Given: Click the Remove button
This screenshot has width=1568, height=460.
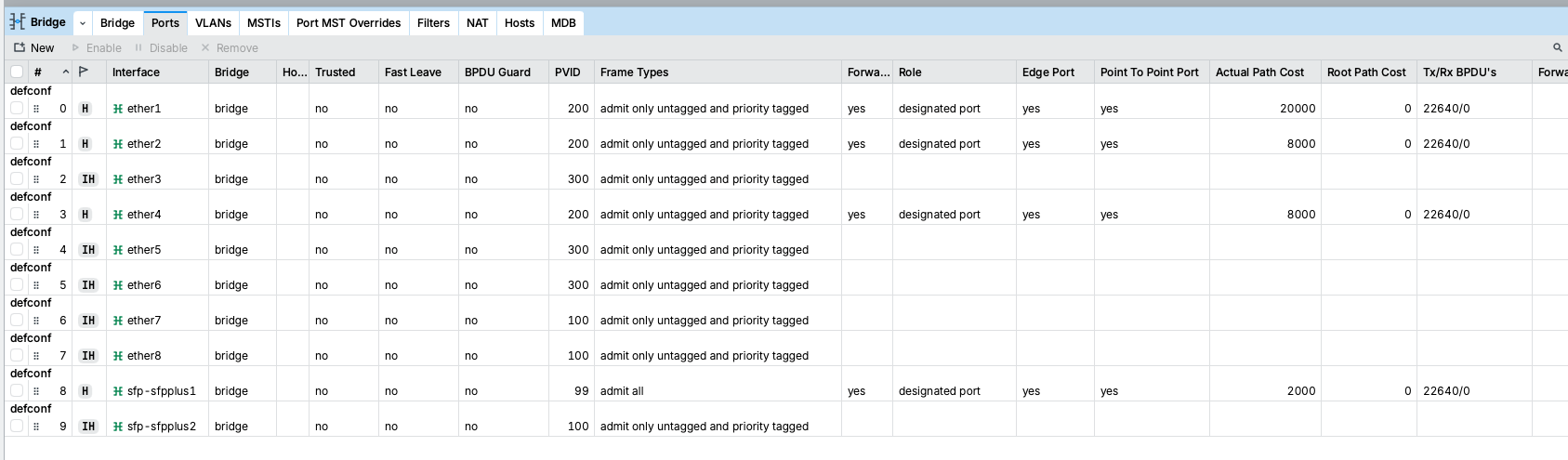Looking at the screenshot, I should 230,47.
